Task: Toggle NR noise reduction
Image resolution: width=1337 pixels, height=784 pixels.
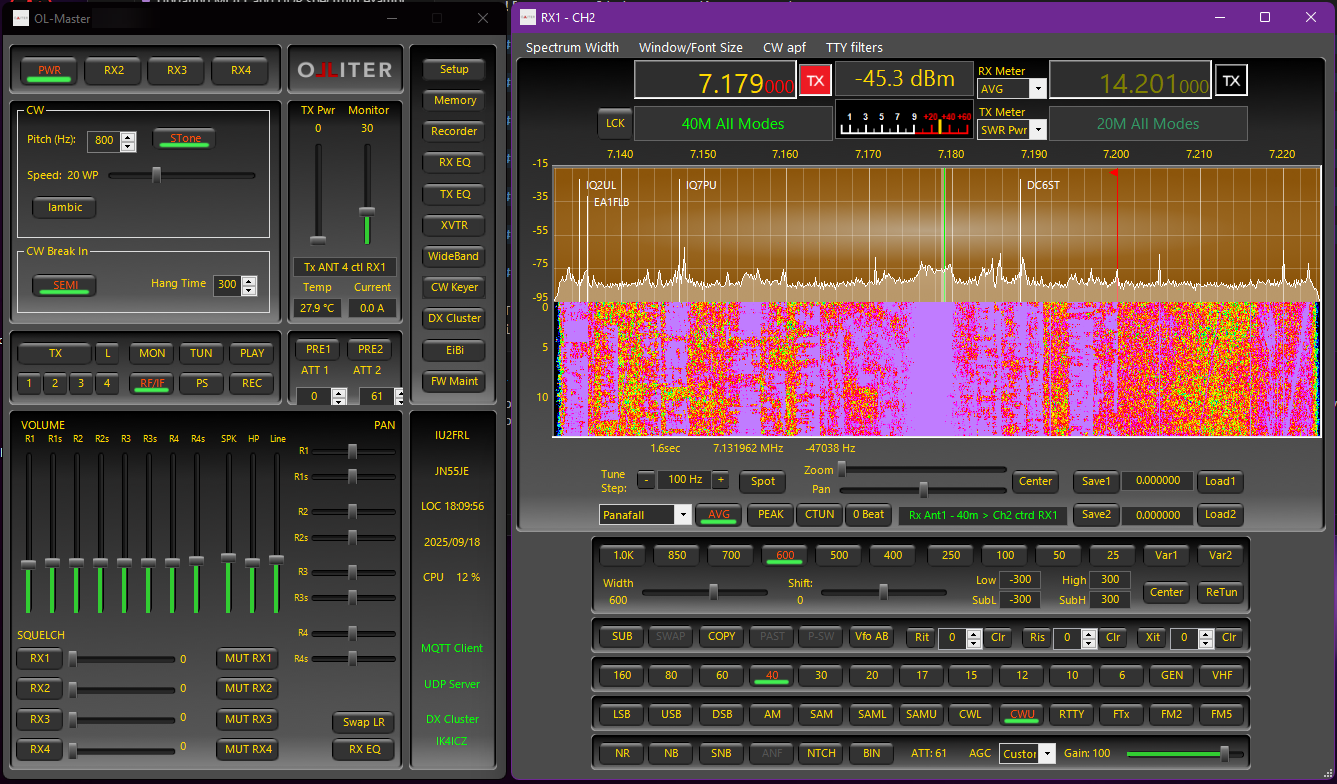Action: click(620, 753)
